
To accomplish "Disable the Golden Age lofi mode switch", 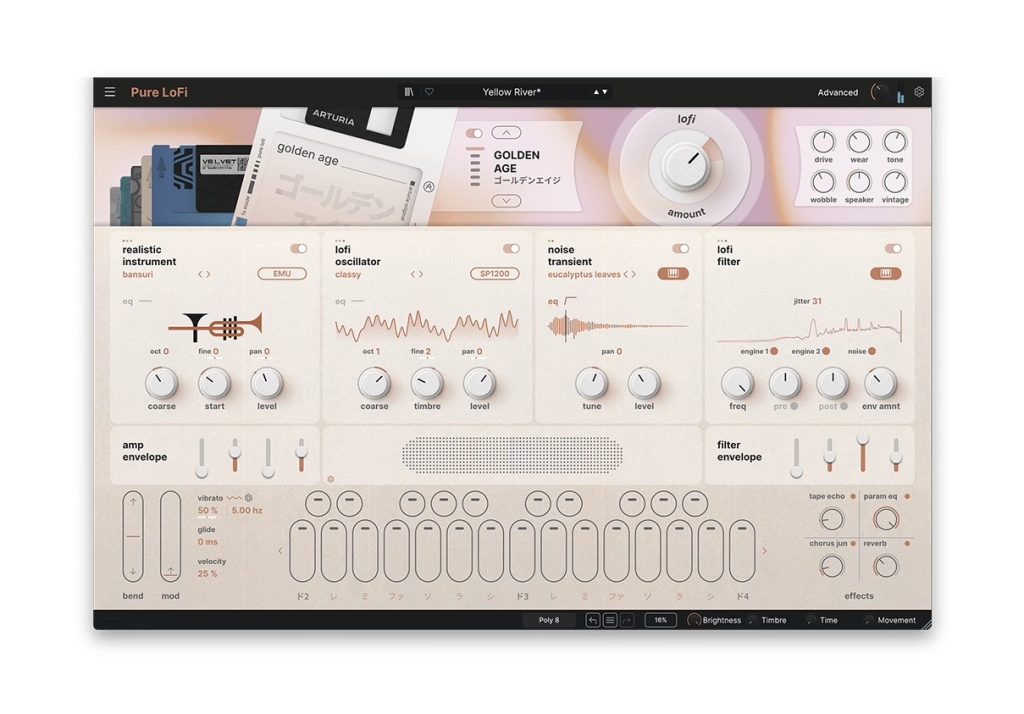I will (x=474, y=133).
